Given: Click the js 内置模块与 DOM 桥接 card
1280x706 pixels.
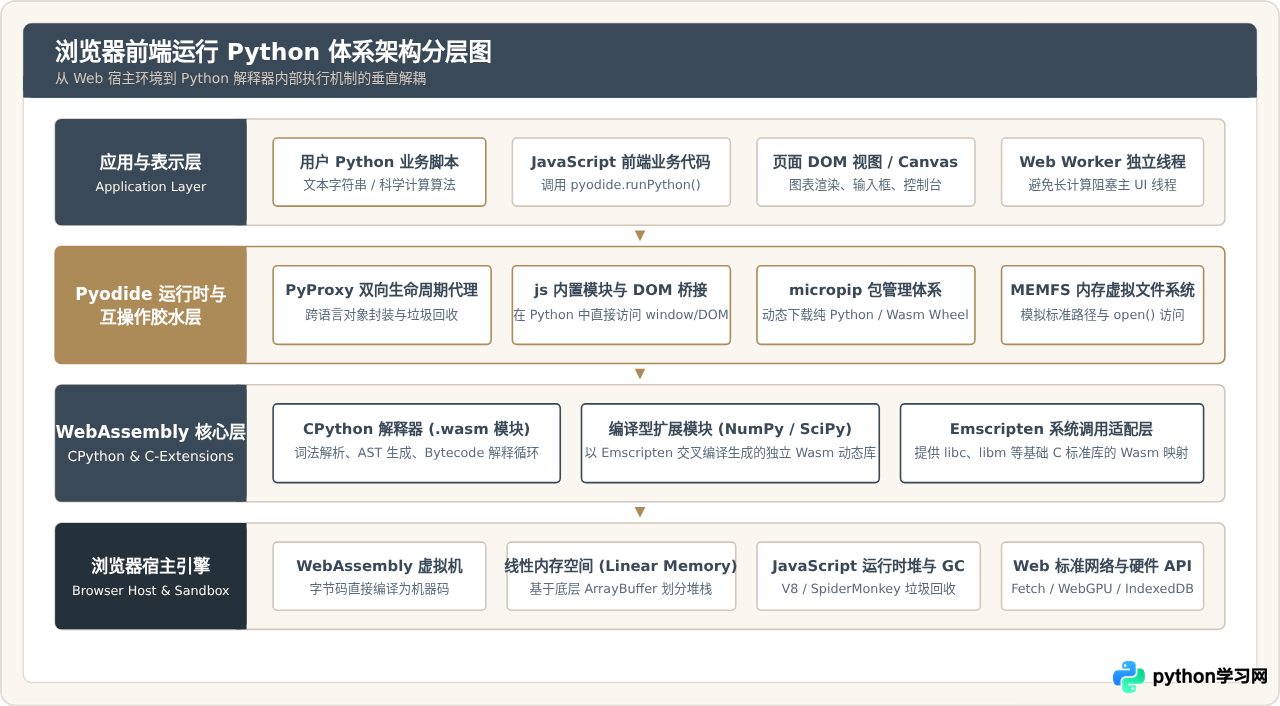Looking at the screenshot, I should click(621, 305).
